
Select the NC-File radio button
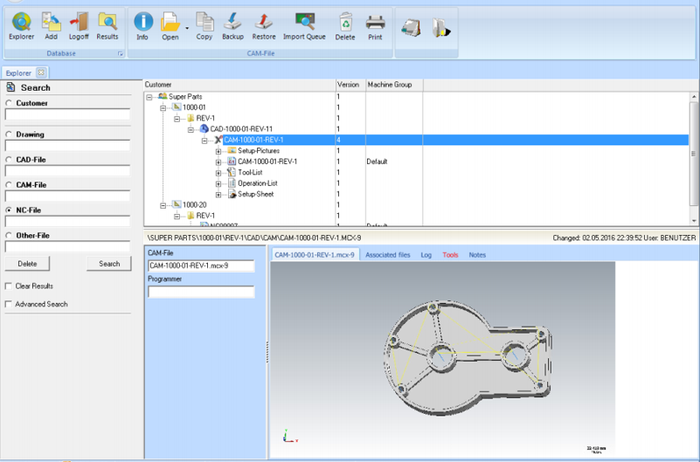(x=9, y=210)
